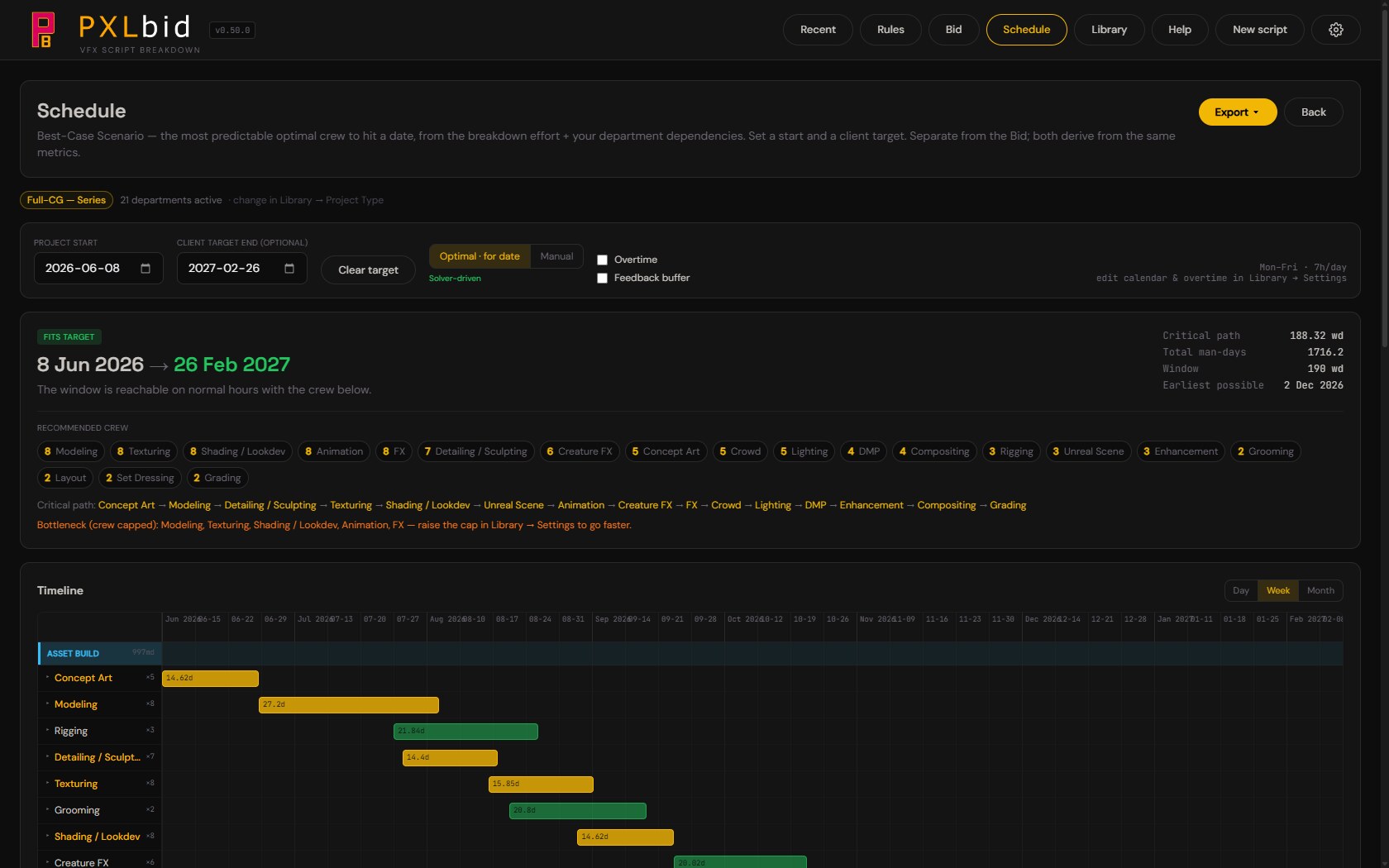Enable the Feedback buffer checkbox
Viewport: 1389px width, 868px height.
point(602,278)
